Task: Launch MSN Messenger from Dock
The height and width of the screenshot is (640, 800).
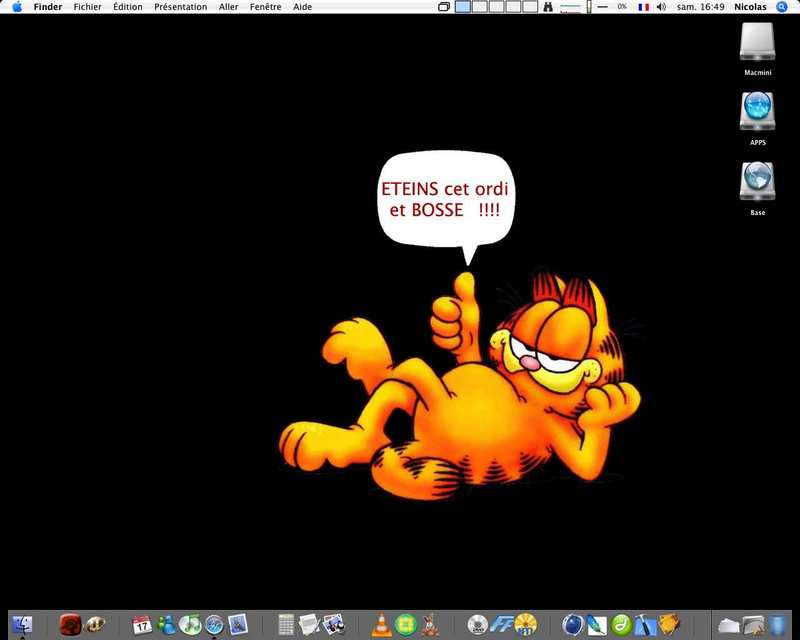Action: [x=166, y=625]
